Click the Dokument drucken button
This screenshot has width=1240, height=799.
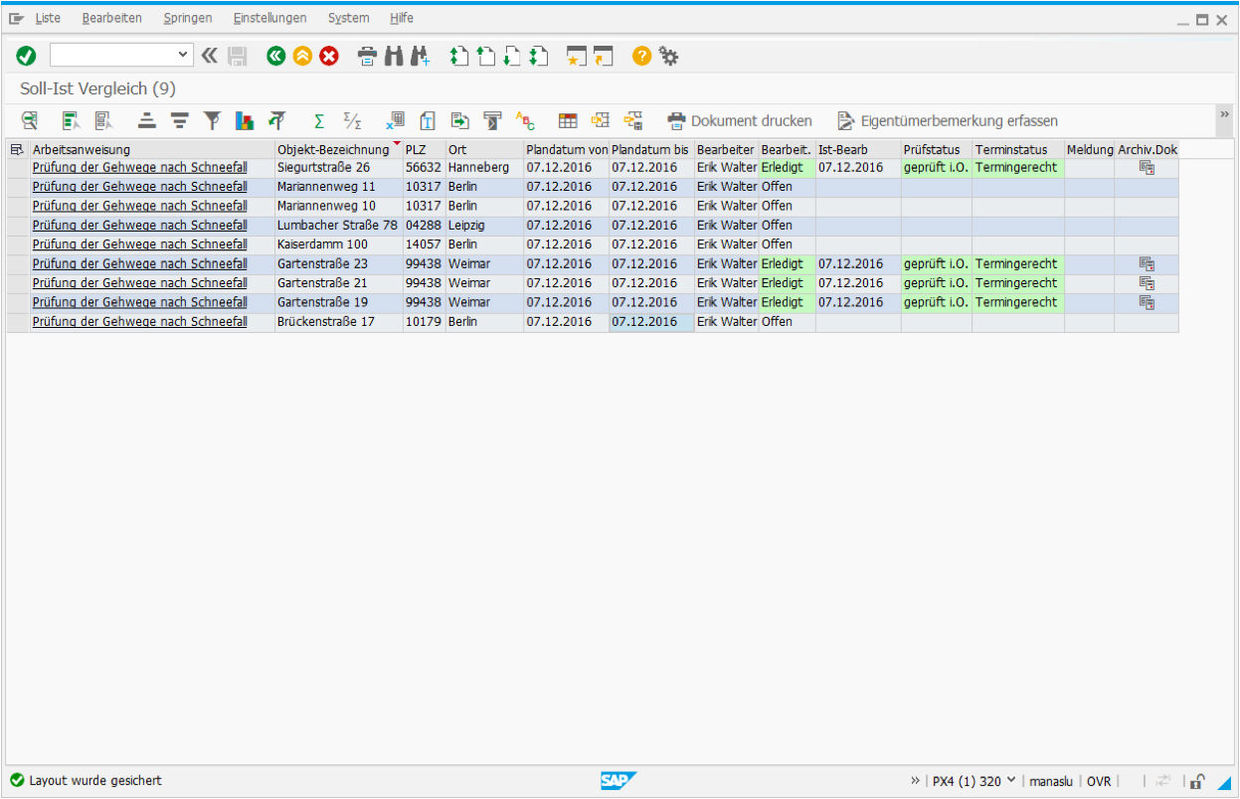click(740, 121)
